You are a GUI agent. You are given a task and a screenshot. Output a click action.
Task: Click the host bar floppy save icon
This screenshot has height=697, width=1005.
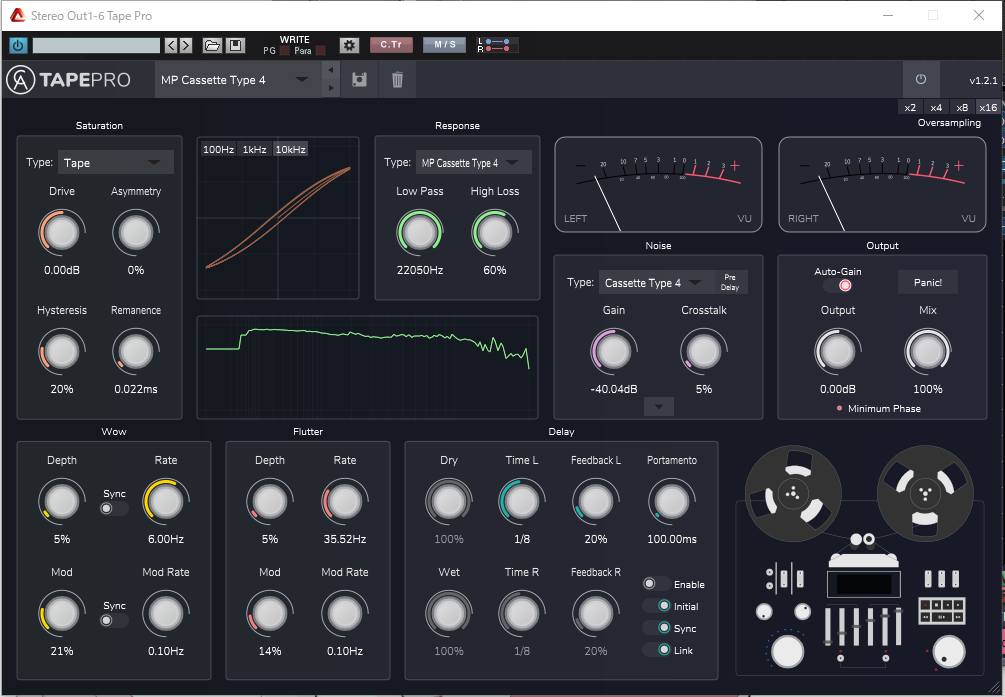tap(235, 46)
